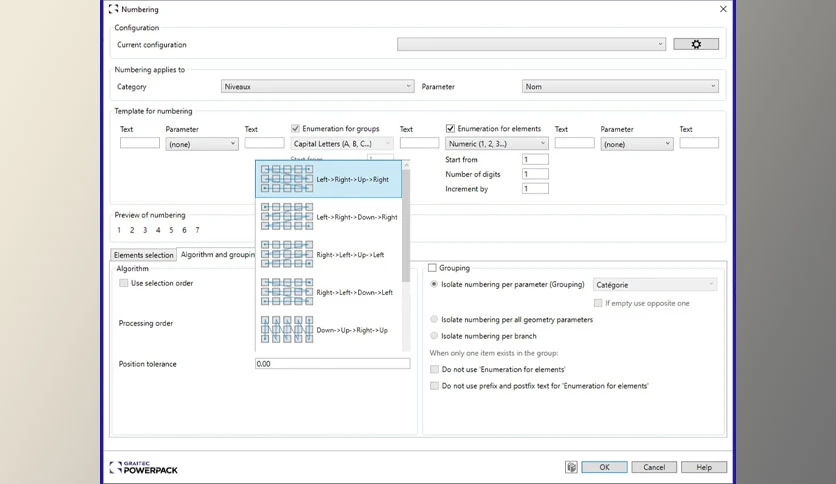Click the Position tolerance input field
The image size is (836, 484).
(x=333, y=364)
